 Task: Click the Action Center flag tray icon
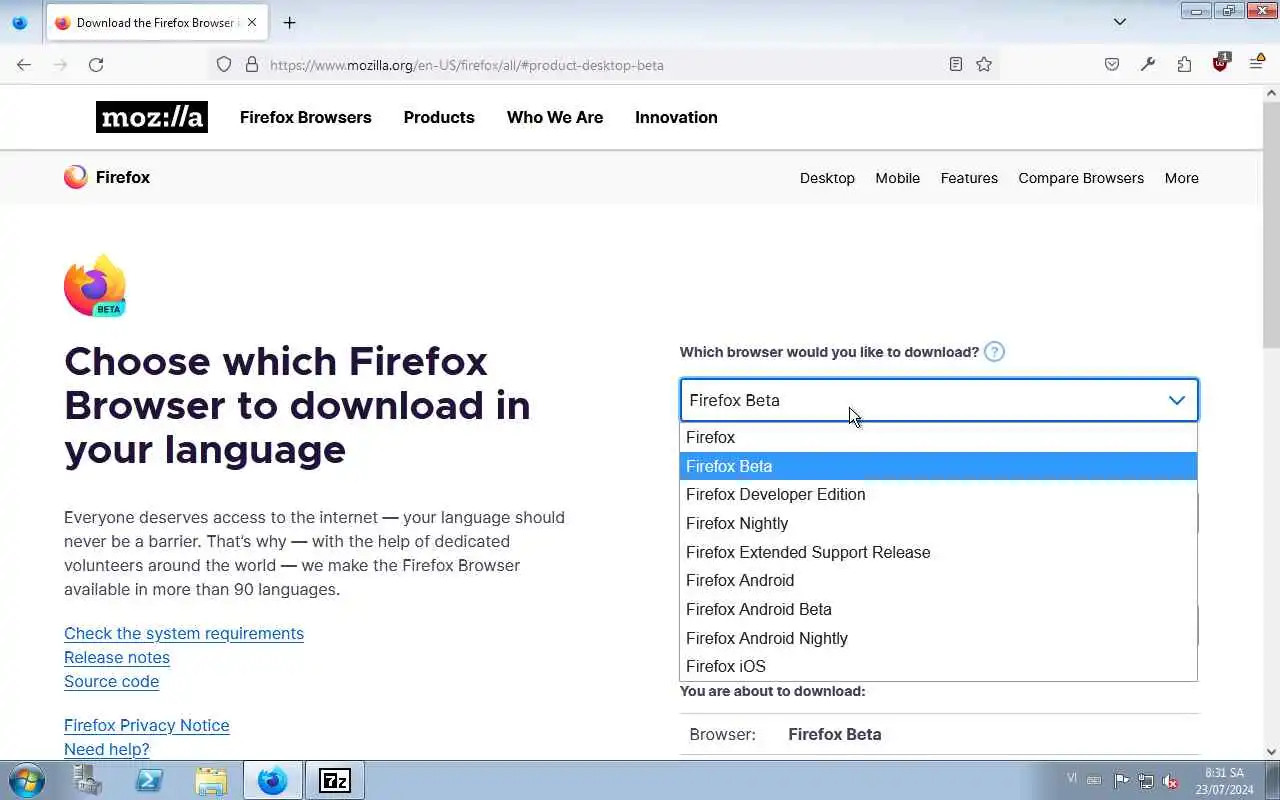pos(1121,780)
